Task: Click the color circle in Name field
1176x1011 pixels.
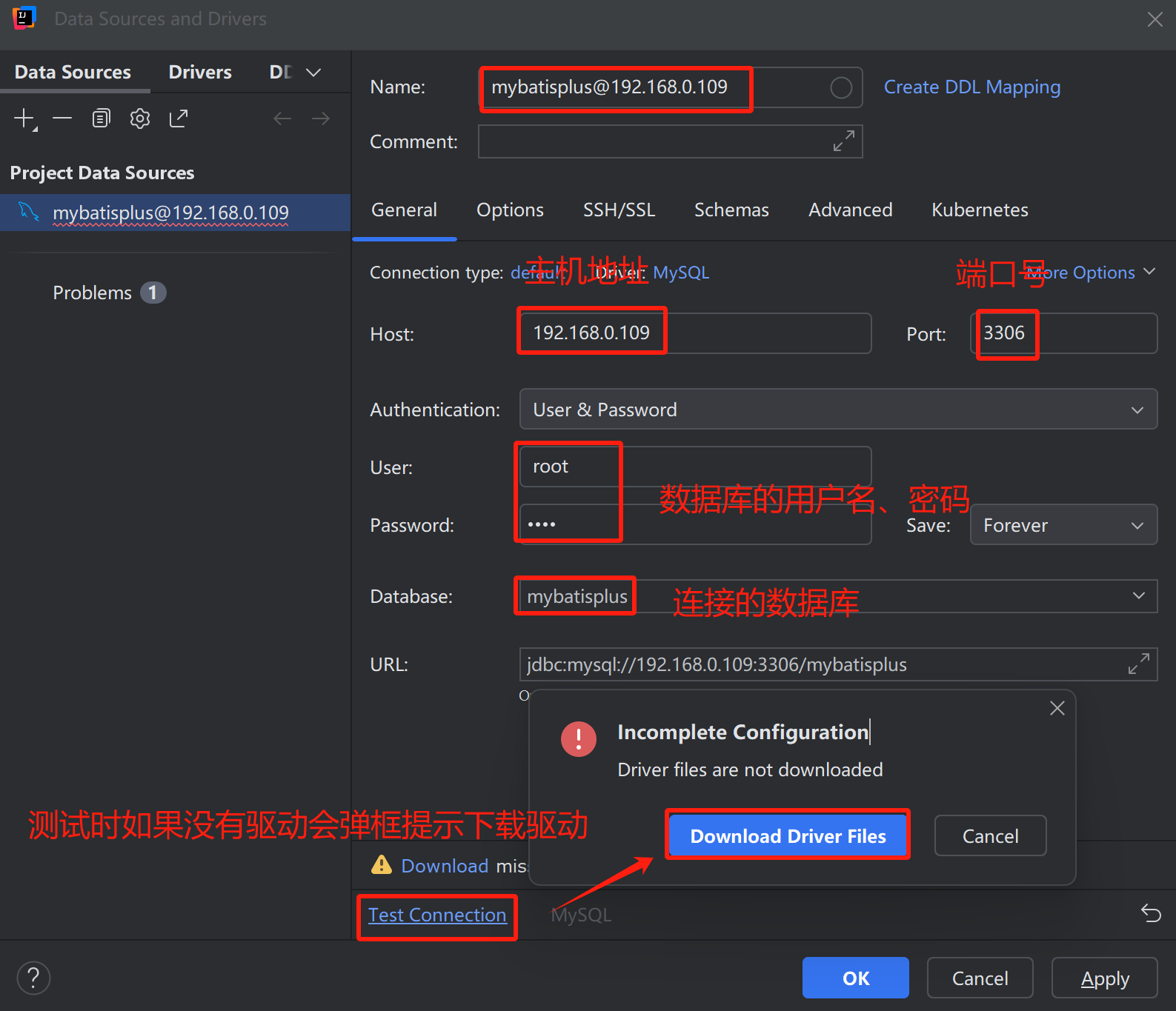Action: click(841, 87)
